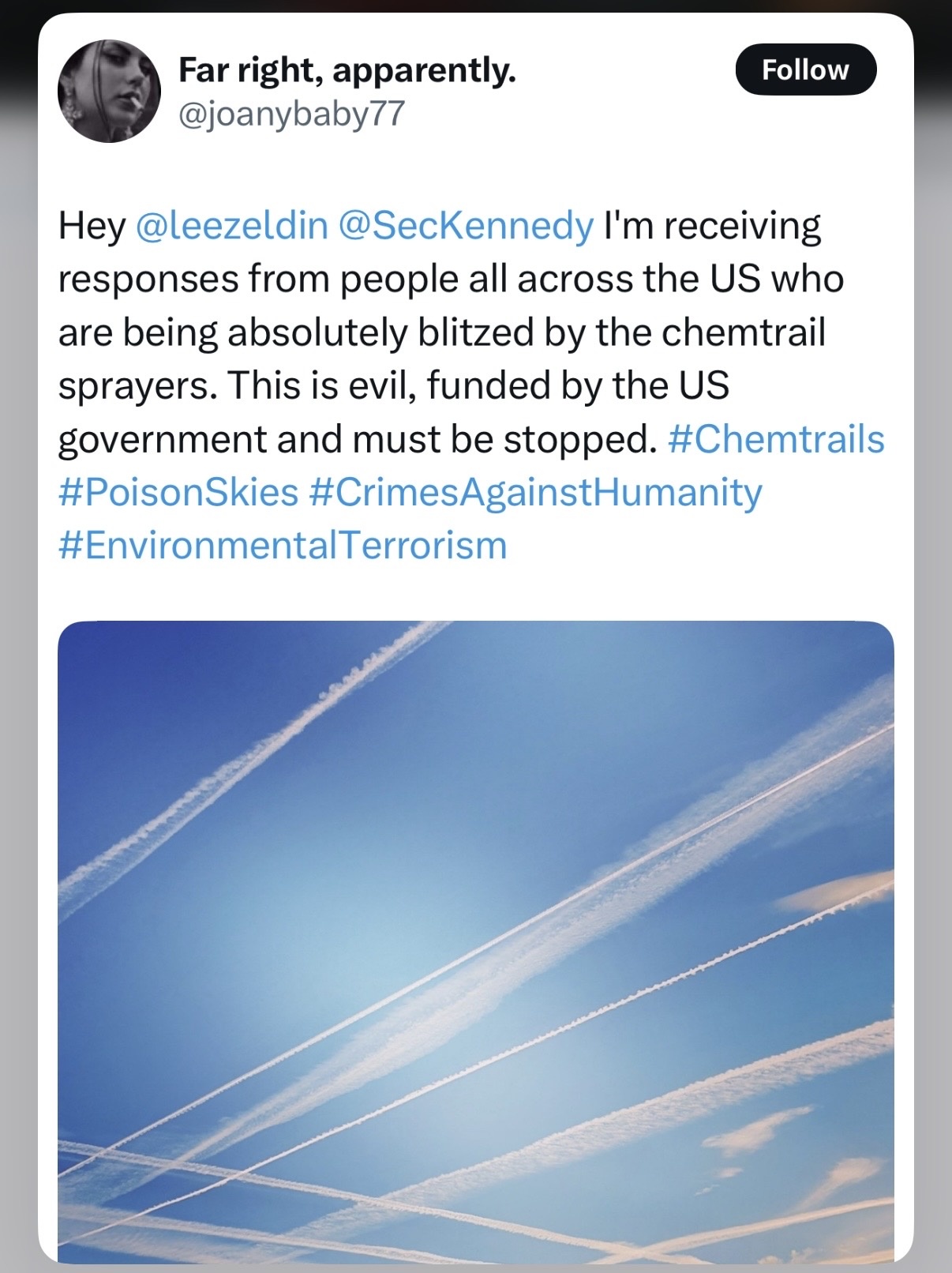Tap the dark backdrop above the tweet card
This screenshot has width=952, height=1273.
tap(476, 6)
